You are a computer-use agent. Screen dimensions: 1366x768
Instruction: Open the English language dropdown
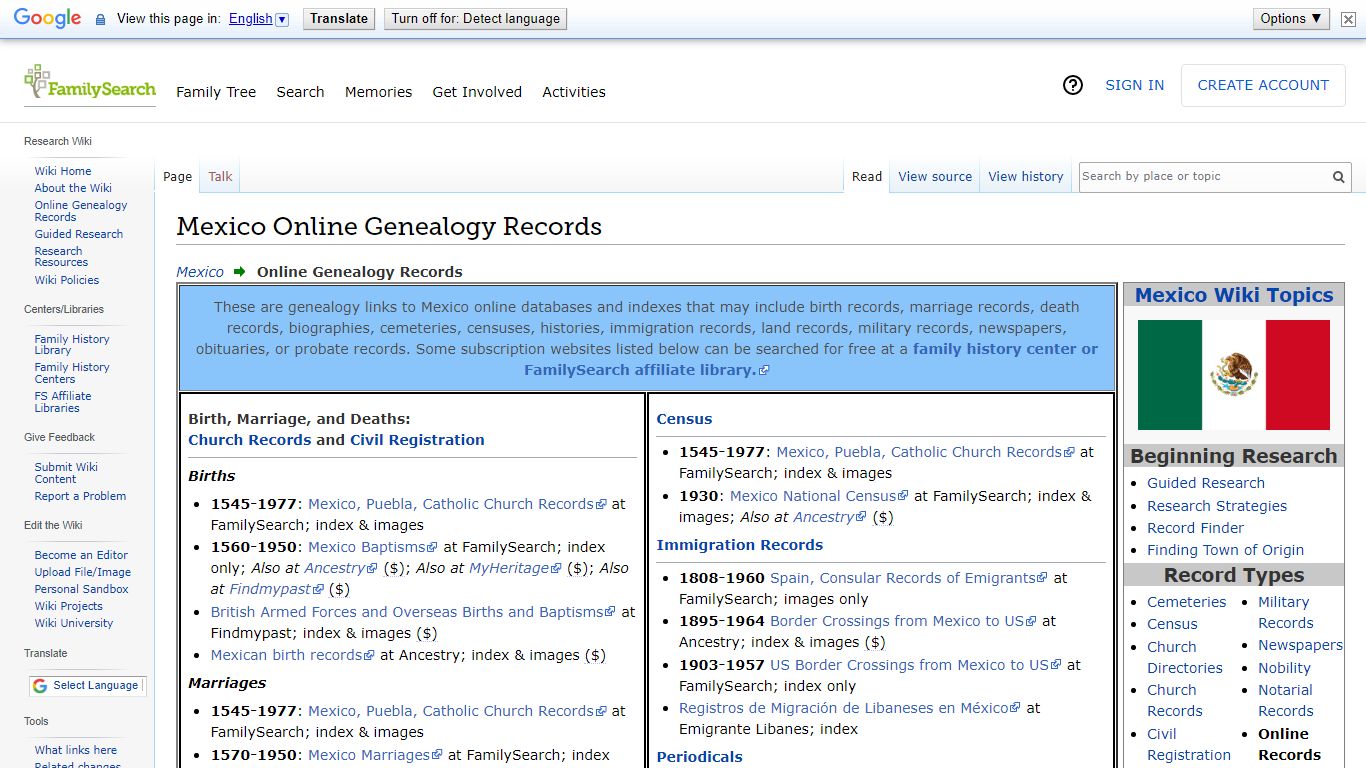pos(258,19)
